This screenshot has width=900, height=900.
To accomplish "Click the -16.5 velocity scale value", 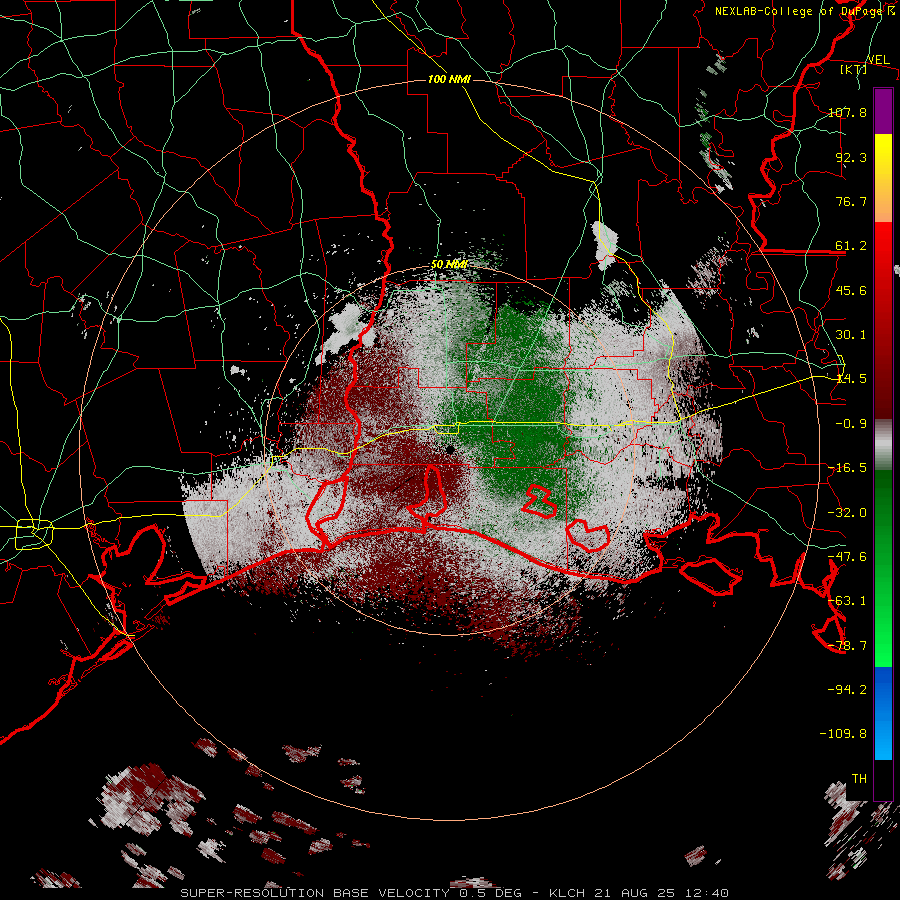I will tap(847, 468).
